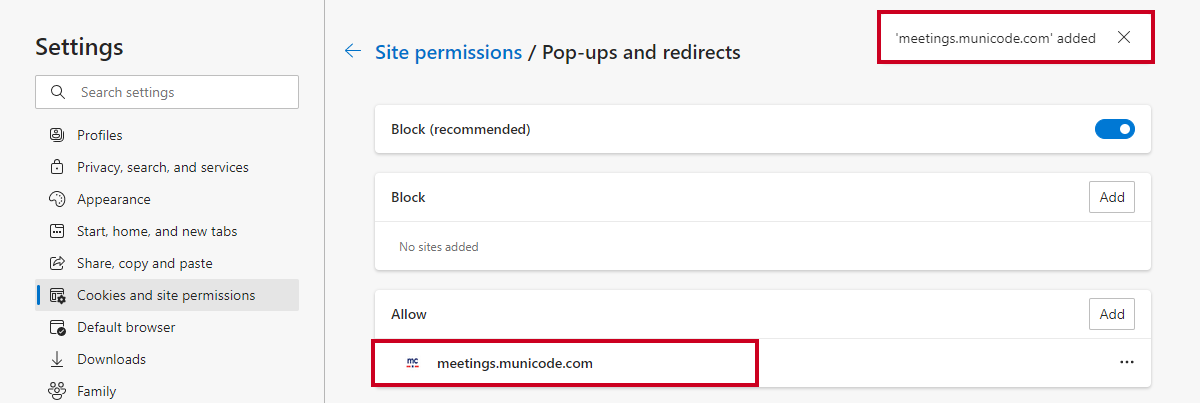The image size is (1200, 403).
Task: Click the Default browser icon
Action: (x=57, y=327)
